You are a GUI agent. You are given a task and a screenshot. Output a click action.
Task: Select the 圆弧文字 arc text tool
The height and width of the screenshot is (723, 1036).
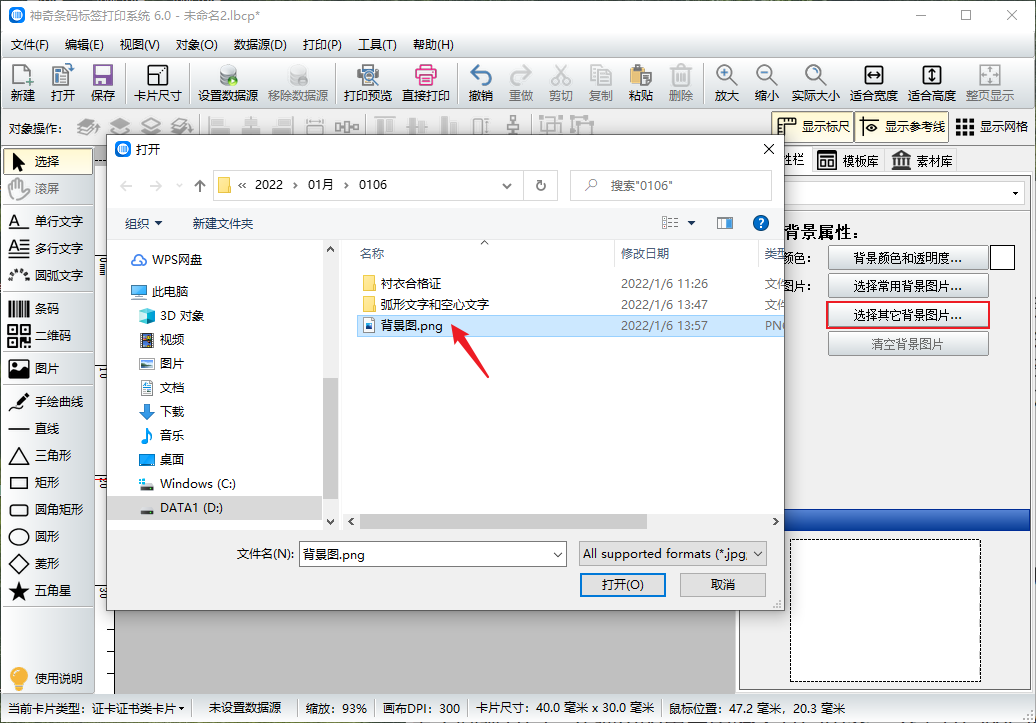tap(48, 275)
